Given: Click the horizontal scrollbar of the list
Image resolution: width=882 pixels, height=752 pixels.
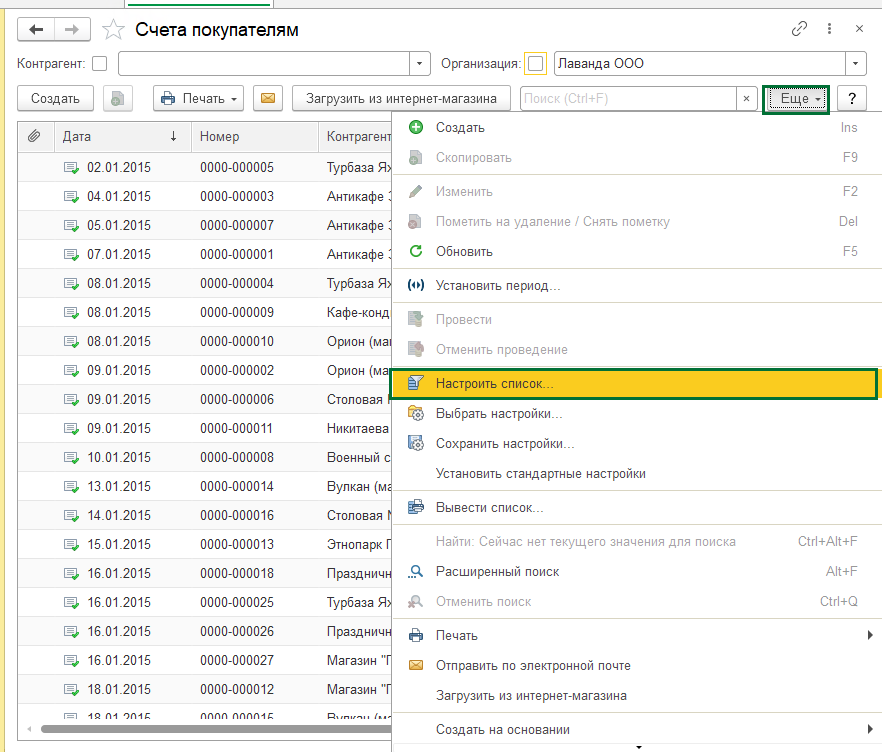Looking at the screenshot, I should (x=217, y=729).
